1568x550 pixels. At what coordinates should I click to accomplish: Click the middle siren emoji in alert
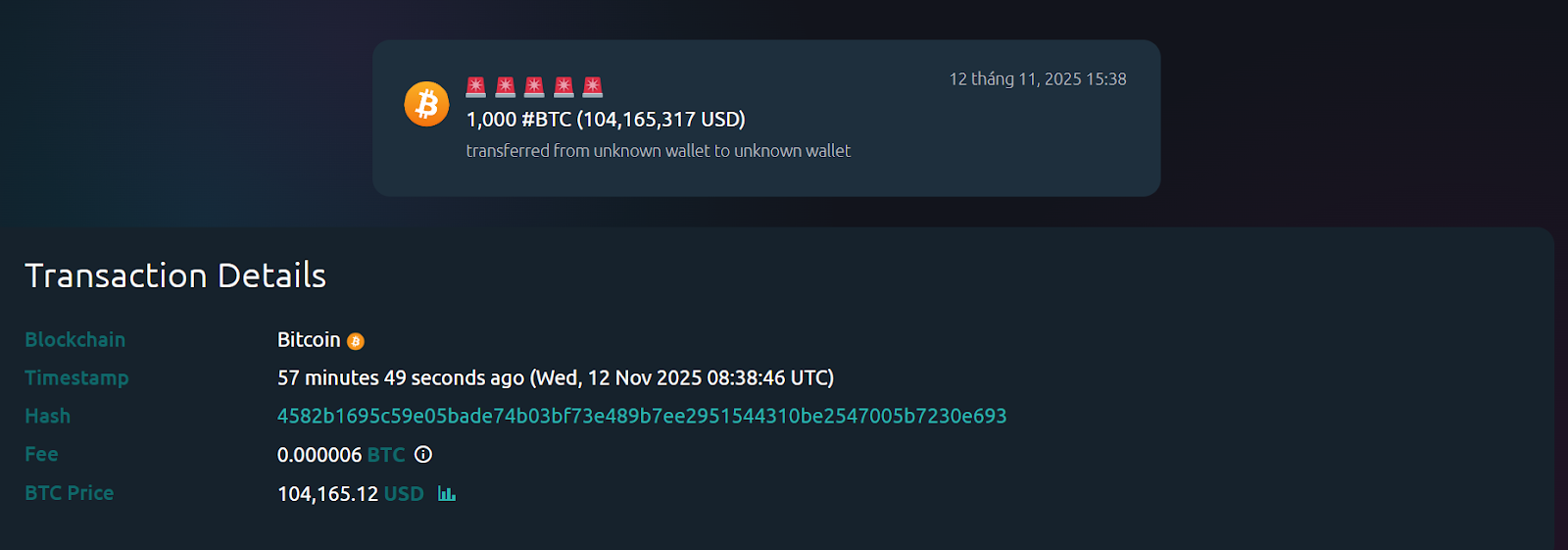(534, 86)
